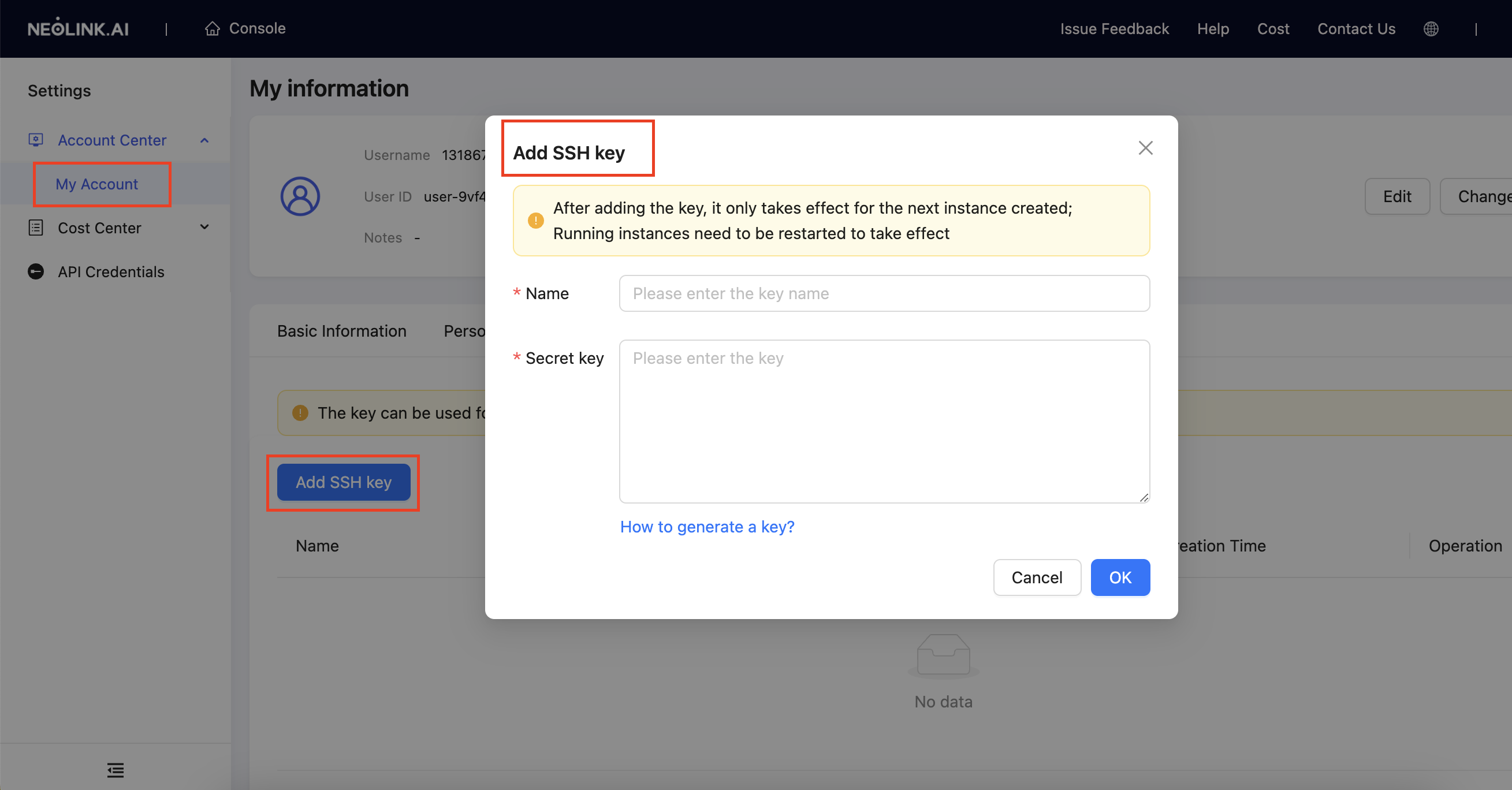The height and width of the screenshot is (790, 1512).
Task: Click the Username label
Action: [397, 155]
